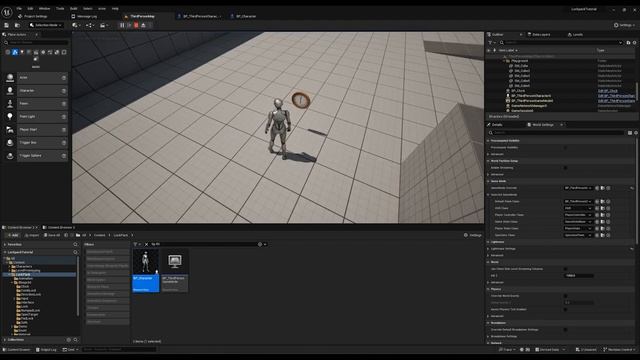640x360 pixels.
Task: Switch to the Levels tab
Action: point(576,35)
